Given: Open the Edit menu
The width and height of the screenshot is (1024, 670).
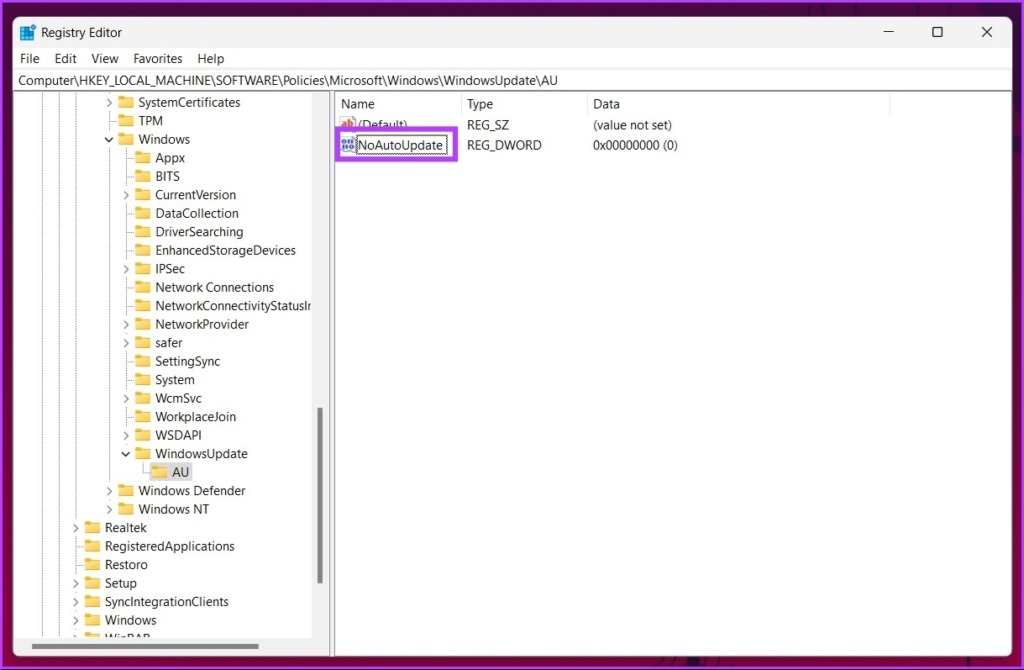Looking at the screenshot, I should tap(66, 59).
